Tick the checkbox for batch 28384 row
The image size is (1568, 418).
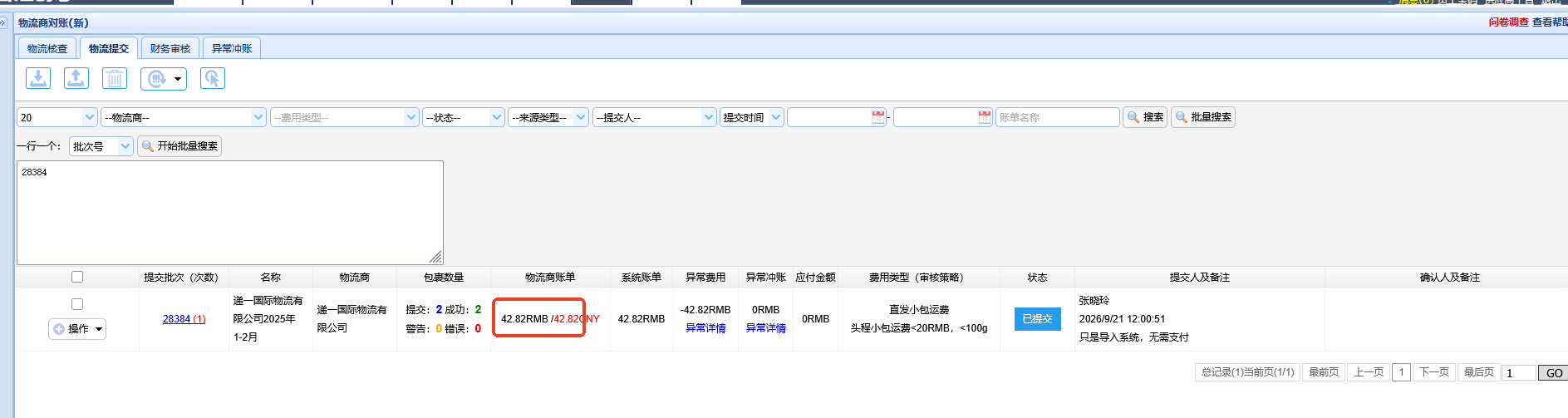pyautogui.click(x=77, y=304)
